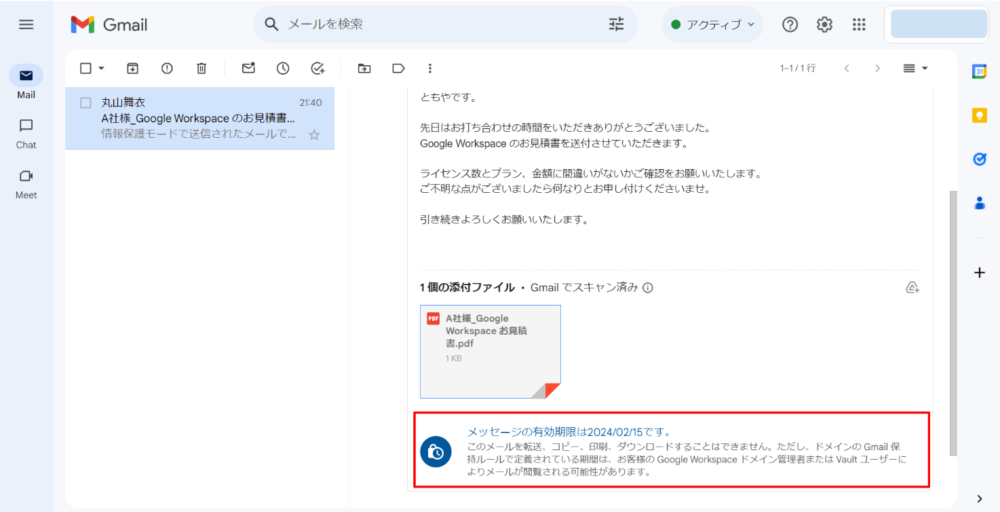This screenshot has width=1000, height=512.
Task: Tick the select-all checkbox in toolbar
Action: (85, 68)
